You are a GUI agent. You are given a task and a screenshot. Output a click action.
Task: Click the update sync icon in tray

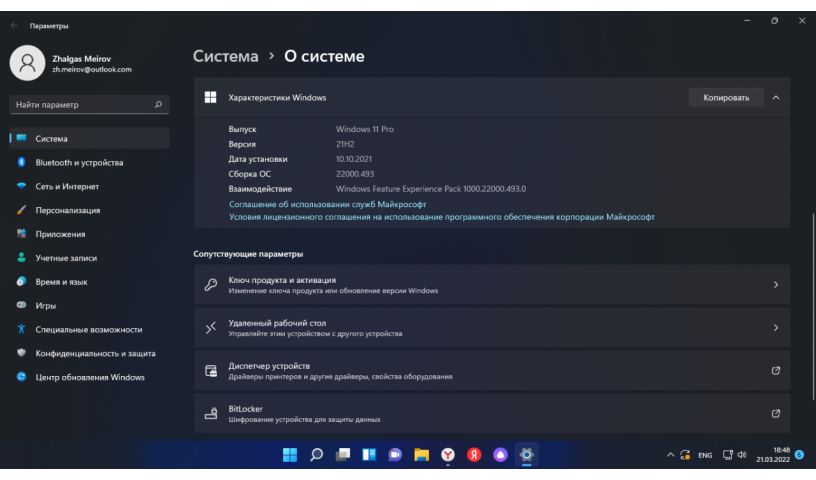coord(685,455)
